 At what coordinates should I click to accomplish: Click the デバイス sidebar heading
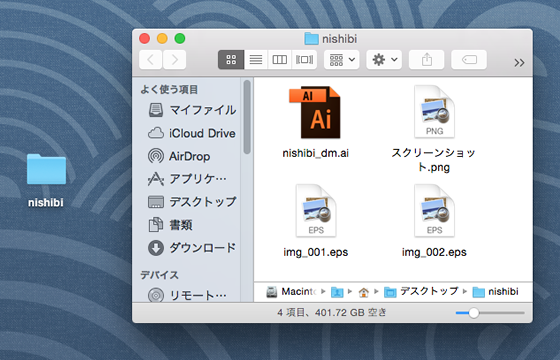(x=159, y=275)
